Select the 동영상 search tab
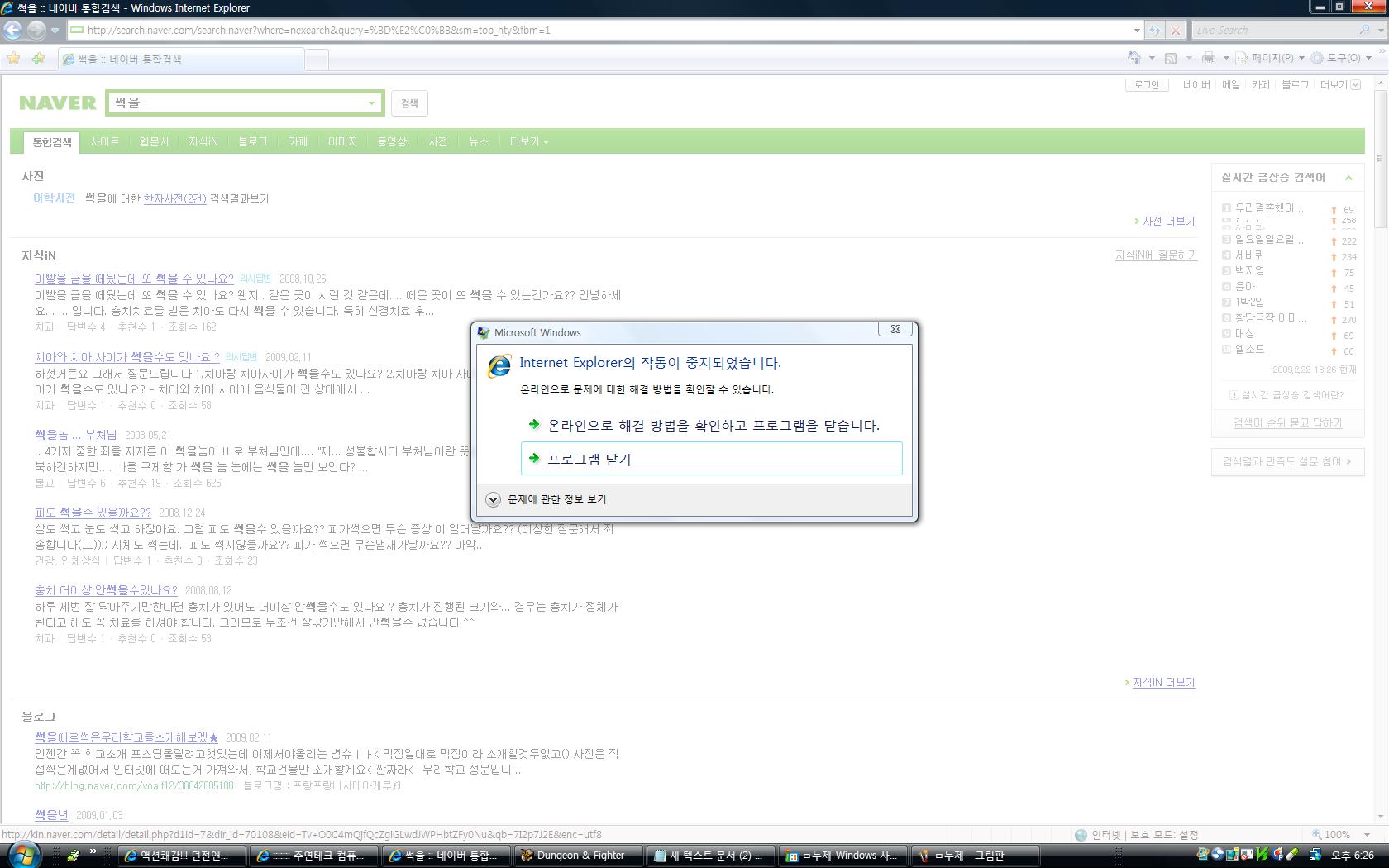 pyautogui.click(x=392, y=142)
